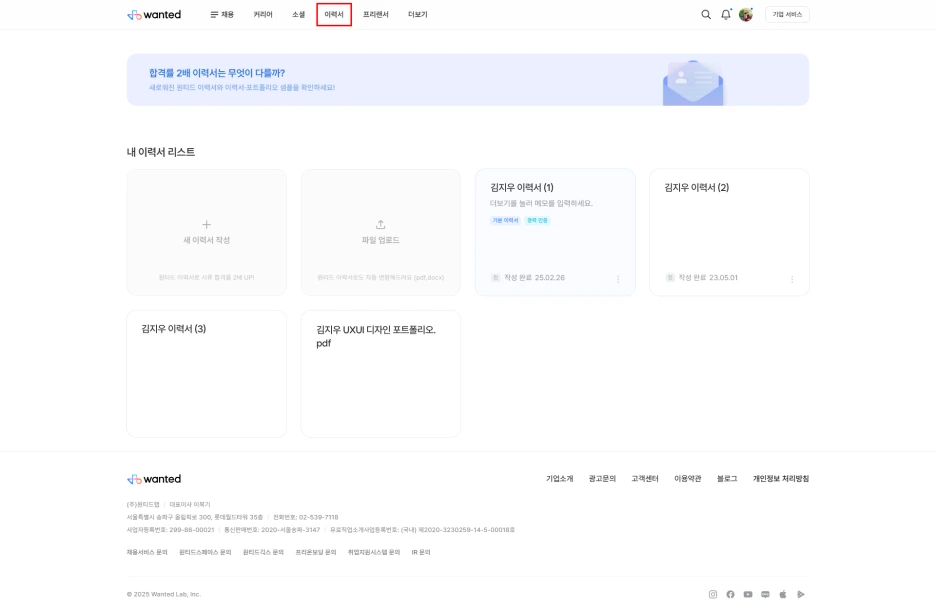Open the 채용 menu

click(x=222, y=14)
